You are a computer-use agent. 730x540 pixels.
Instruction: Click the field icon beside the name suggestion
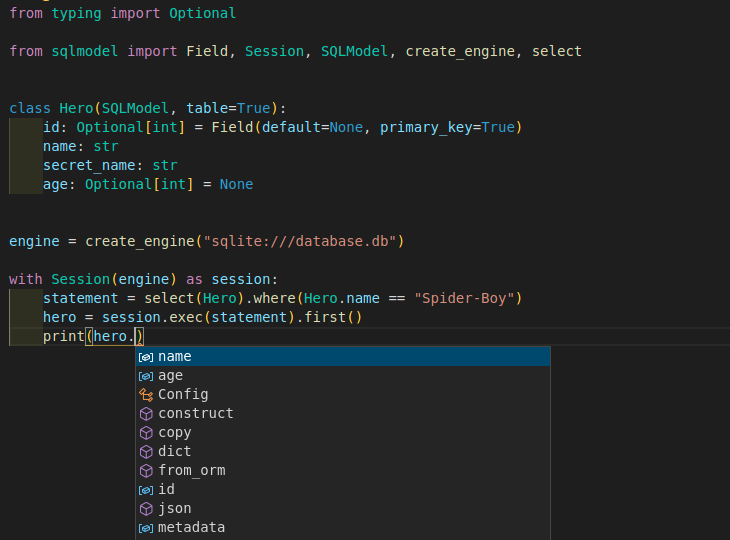[x=146, y=357]
